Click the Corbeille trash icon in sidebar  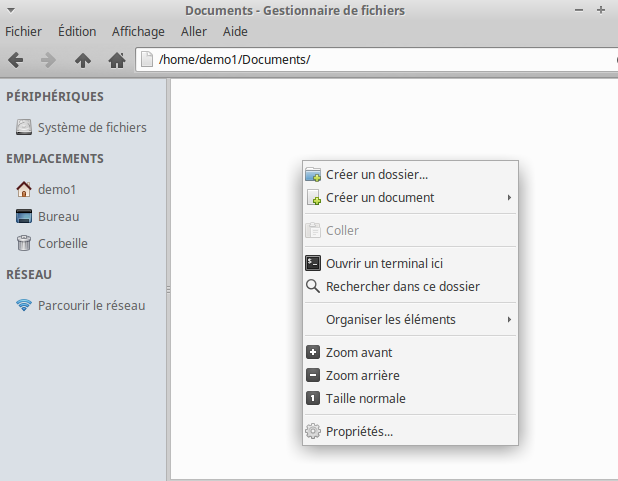(24, 243)
